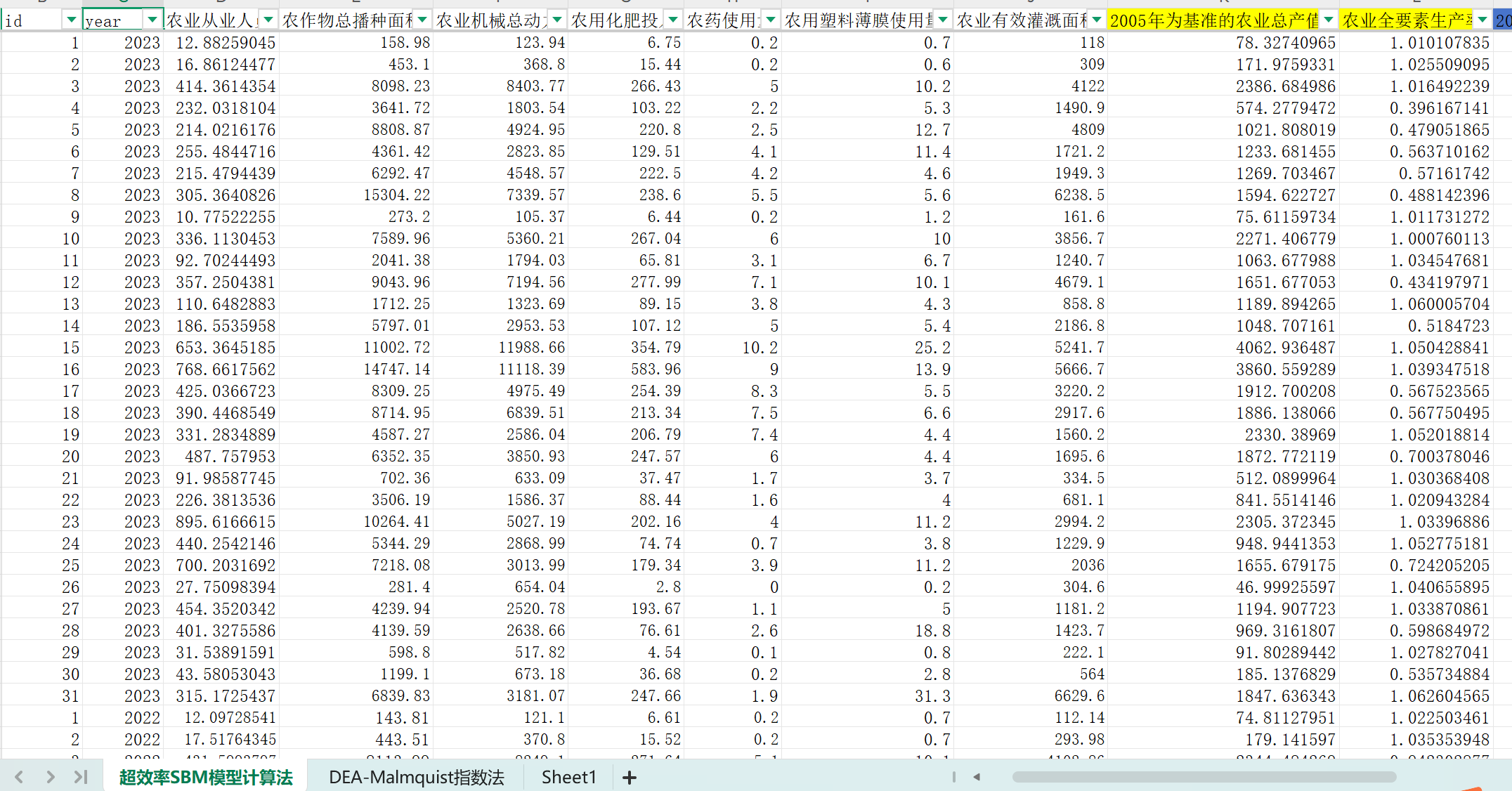Expand filter for 农业有效灌溉面积 column

[x=1096, y=20]
